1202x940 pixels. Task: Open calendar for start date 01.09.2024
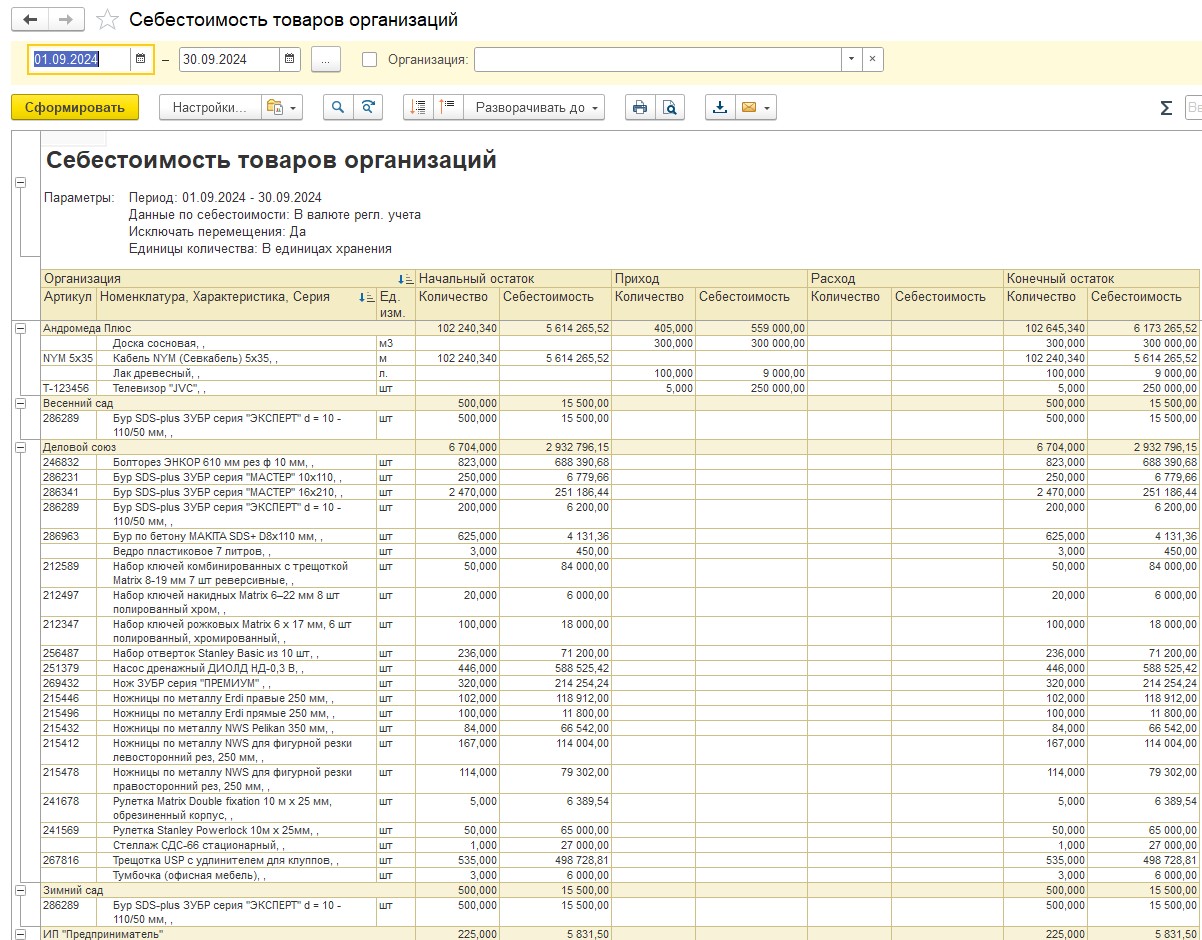(141, 59)
